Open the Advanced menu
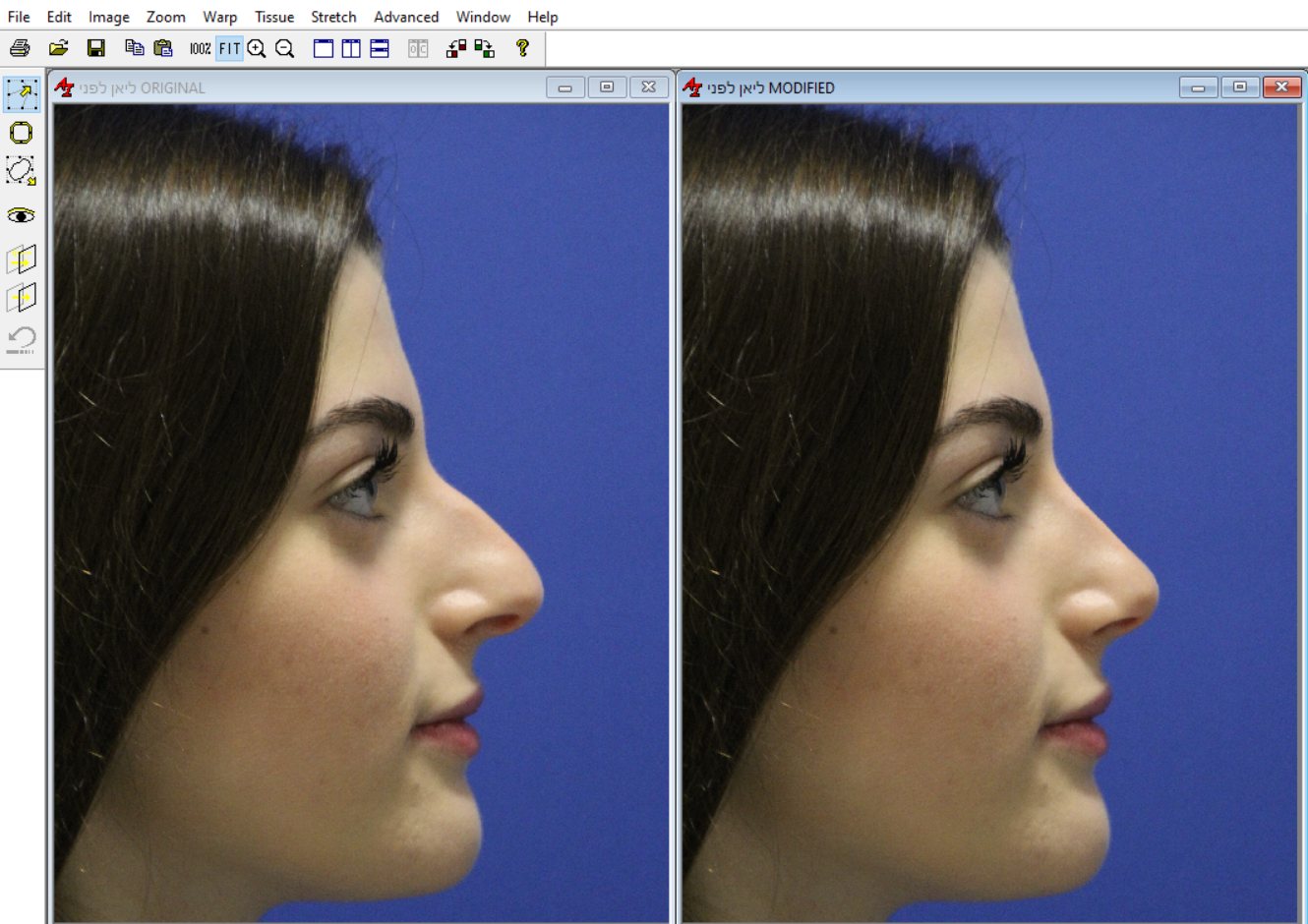The height and width of the screenshot is (924, 1308). (406, 17)
